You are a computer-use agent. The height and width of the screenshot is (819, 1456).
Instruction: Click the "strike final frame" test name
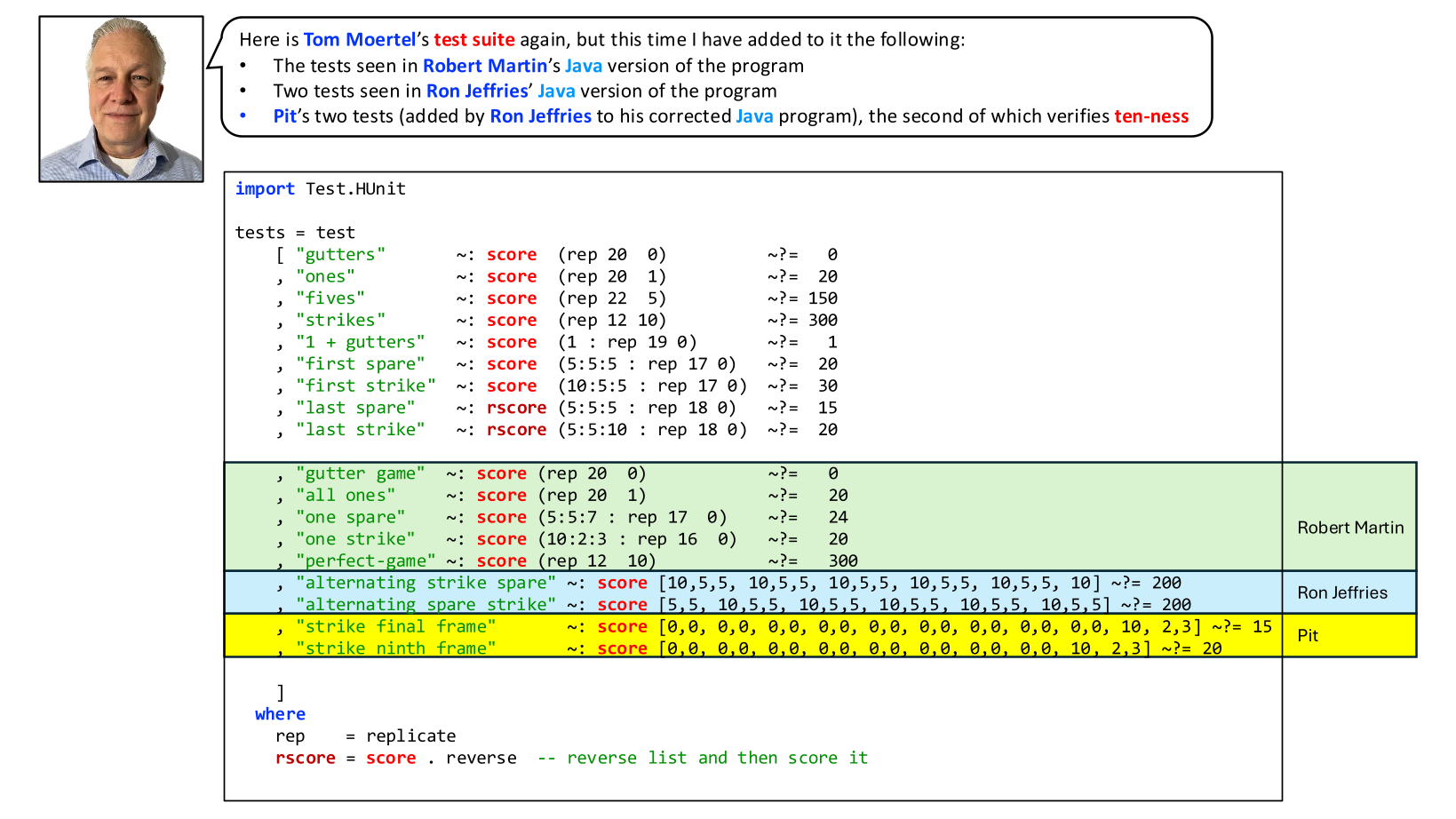[x=396, y=626]
